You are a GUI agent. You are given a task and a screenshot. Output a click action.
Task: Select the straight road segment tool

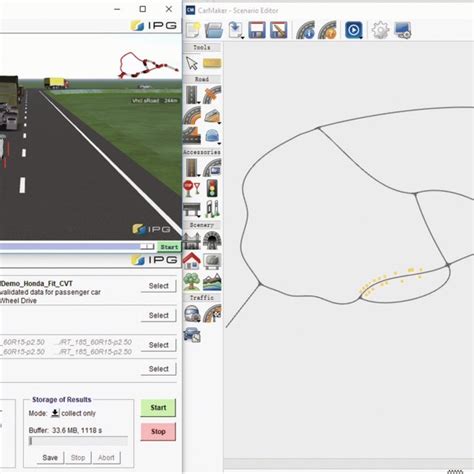(192, 95)
